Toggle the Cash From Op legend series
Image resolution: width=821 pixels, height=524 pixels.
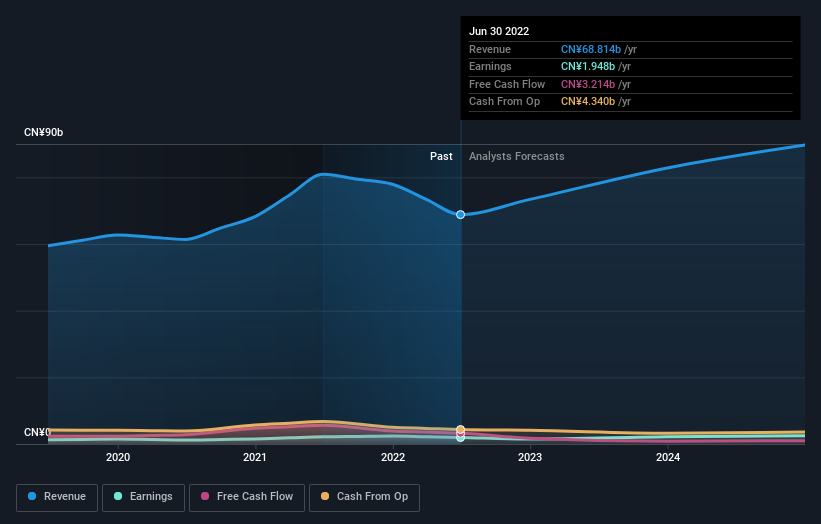pyautogui.click(x=364, y=497)
